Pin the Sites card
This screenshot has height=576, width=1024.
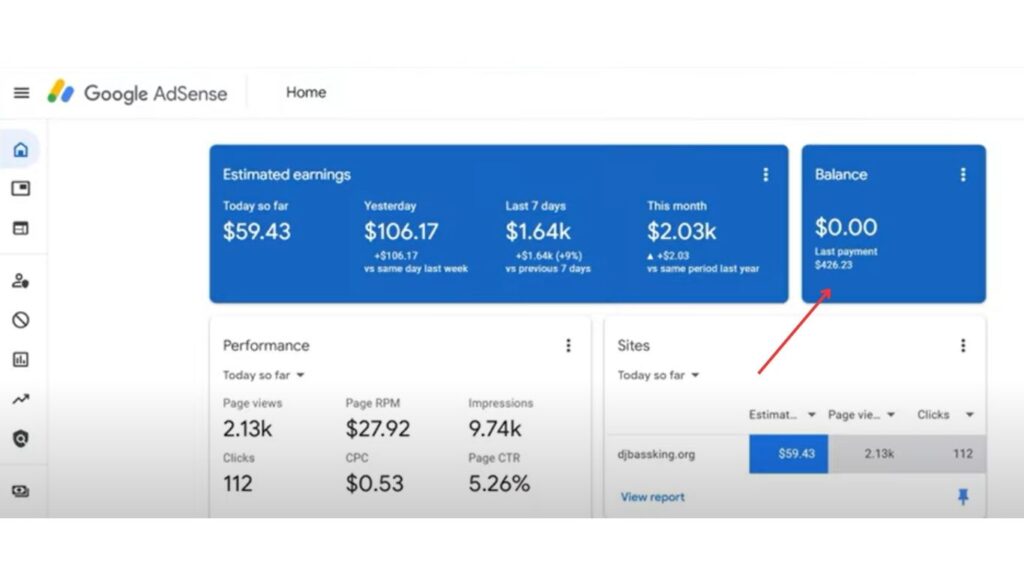(x=963, y=497)
